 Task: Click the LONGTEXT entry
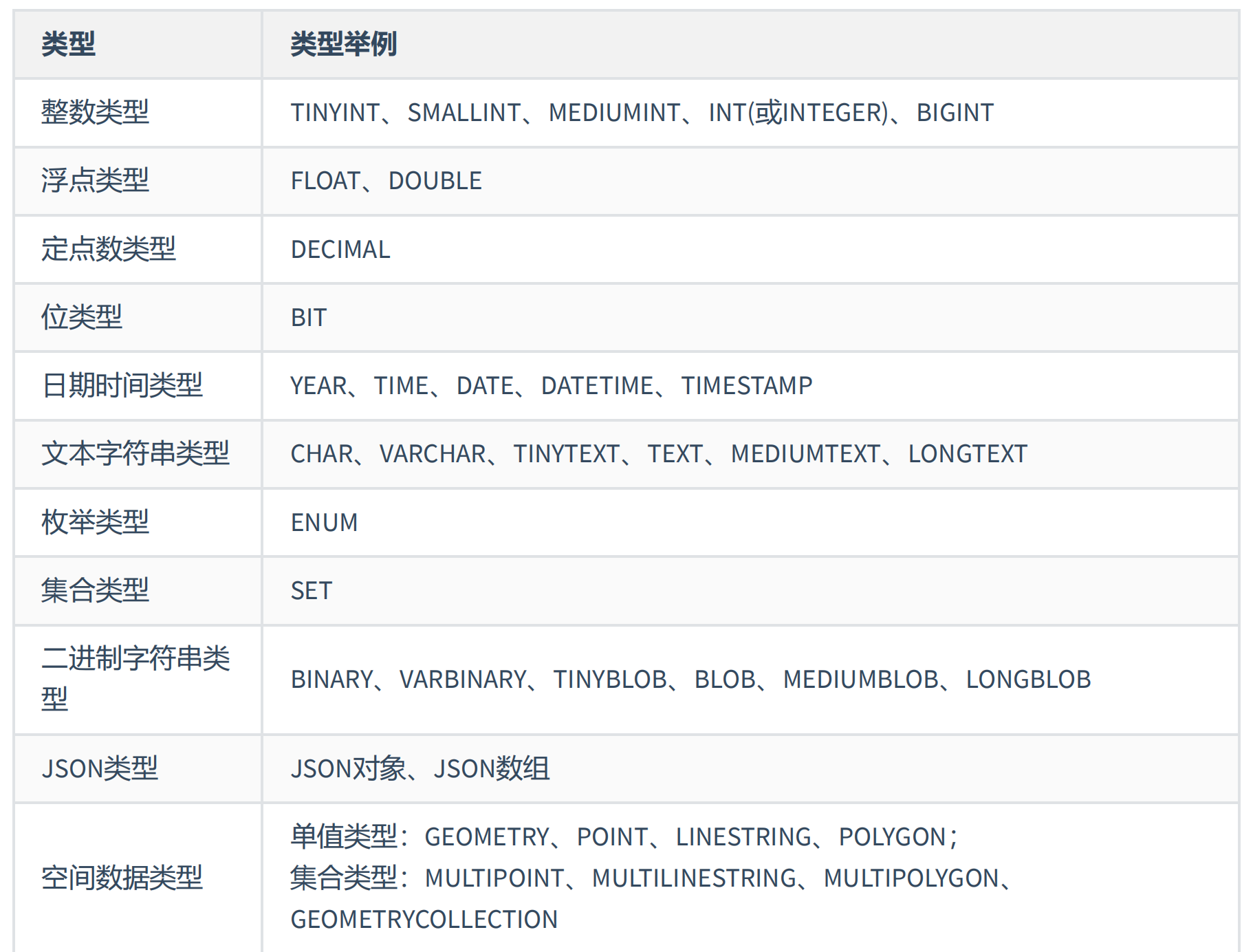click(x=967, y=453)
